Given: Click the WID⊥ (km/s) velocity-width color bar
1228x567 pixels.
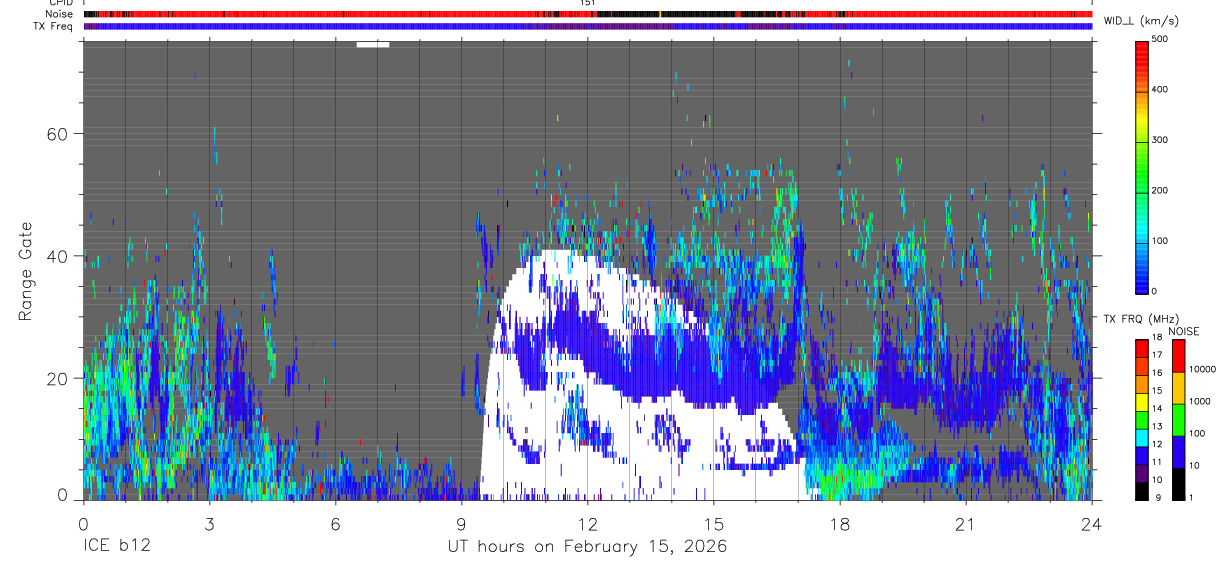Looking at the screenshot, I should [x=1142, y=167].
